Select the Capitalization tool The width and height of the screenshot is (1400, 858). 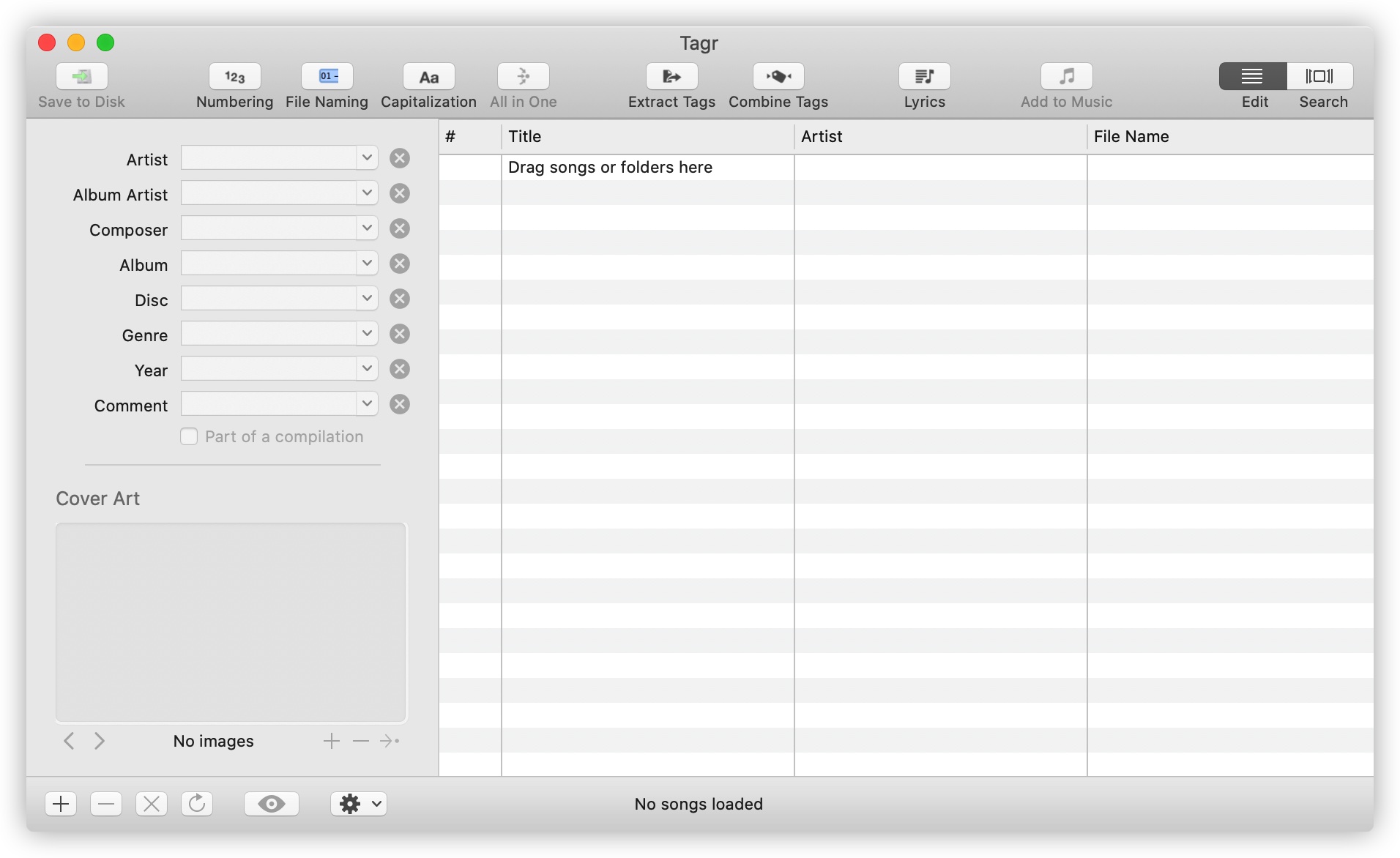pos(428,76)
